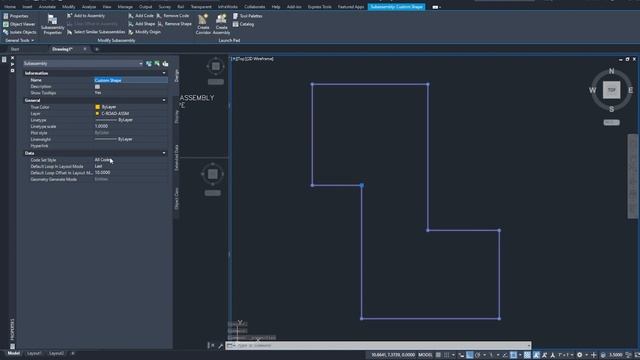Launch the Object Viewer tool
The image size is (640, 360).
point(19,24)
